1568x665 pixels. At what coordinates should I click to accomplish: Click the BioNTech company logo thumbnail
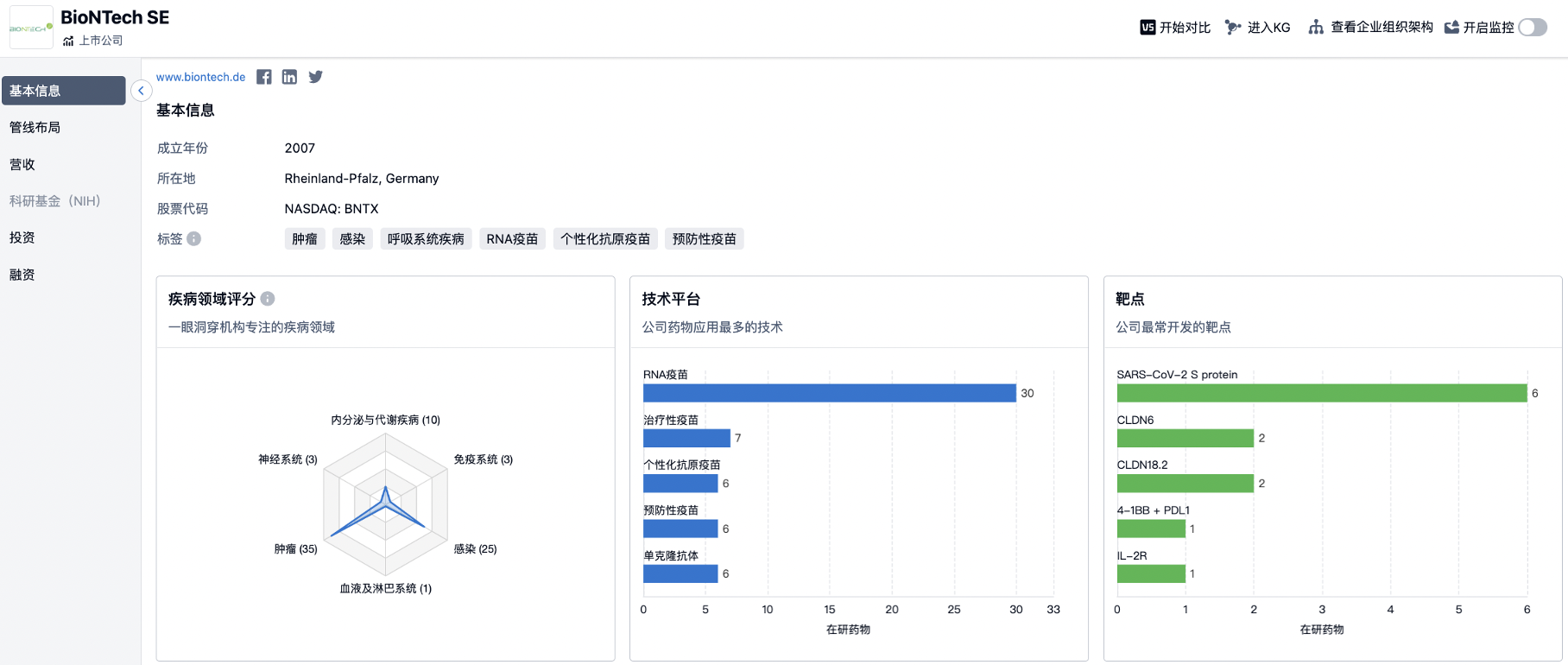coord(31,28)
